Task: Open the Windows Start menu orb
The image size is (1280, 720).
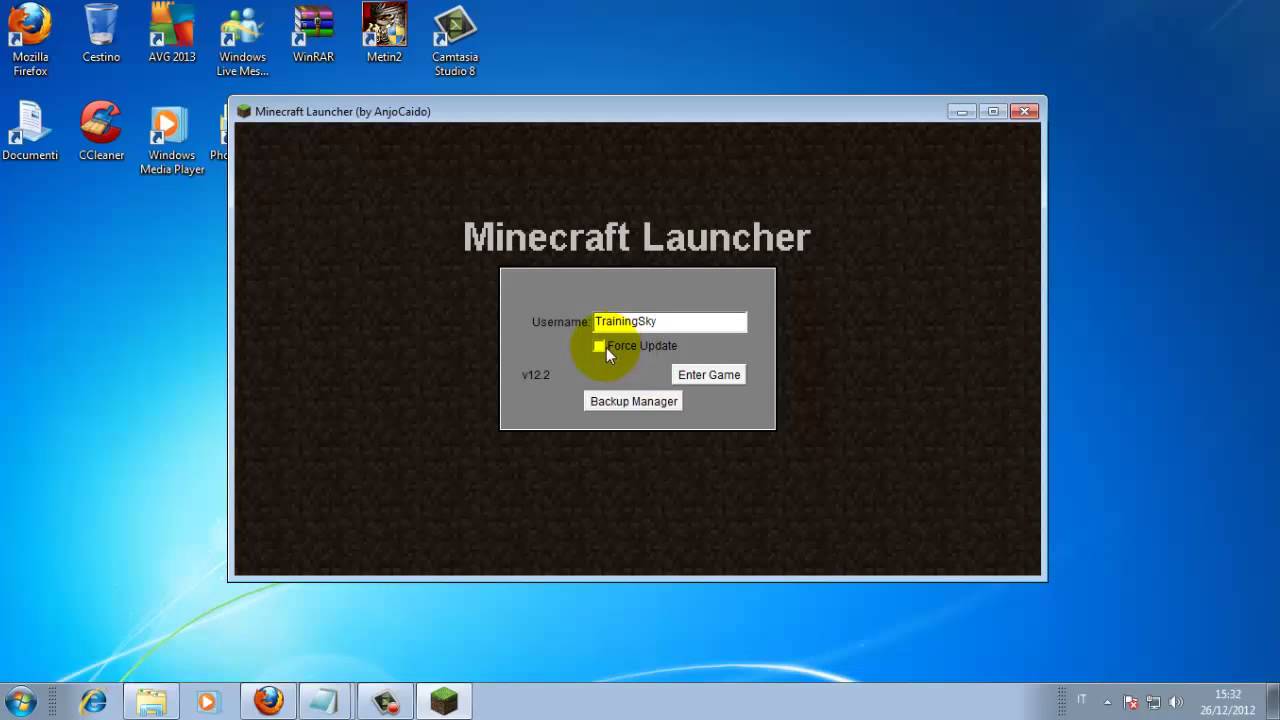Action: coord(21,701)
